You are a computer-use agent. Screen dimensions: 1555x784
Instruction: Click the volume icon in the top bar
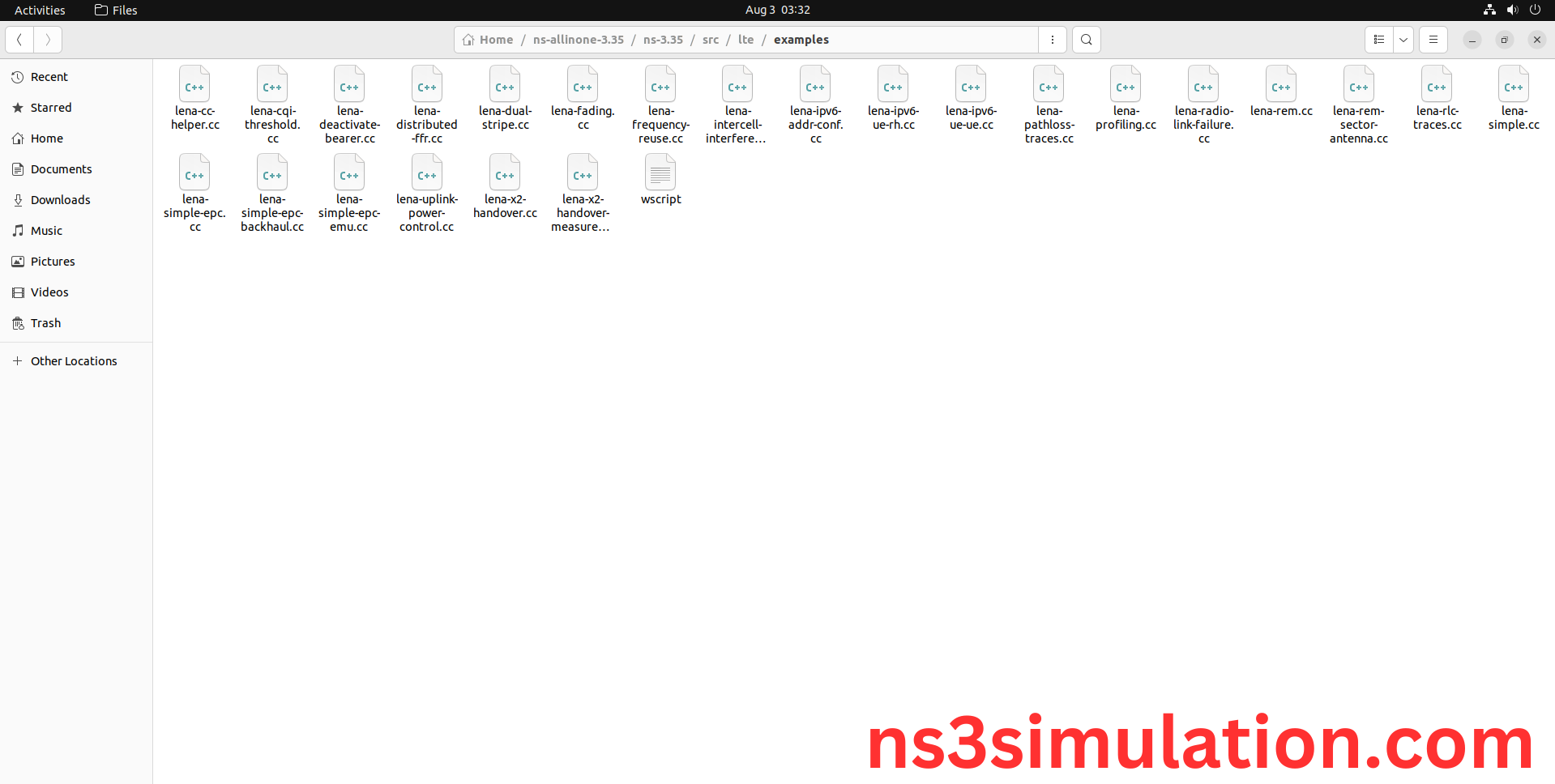click(1512, 10)
